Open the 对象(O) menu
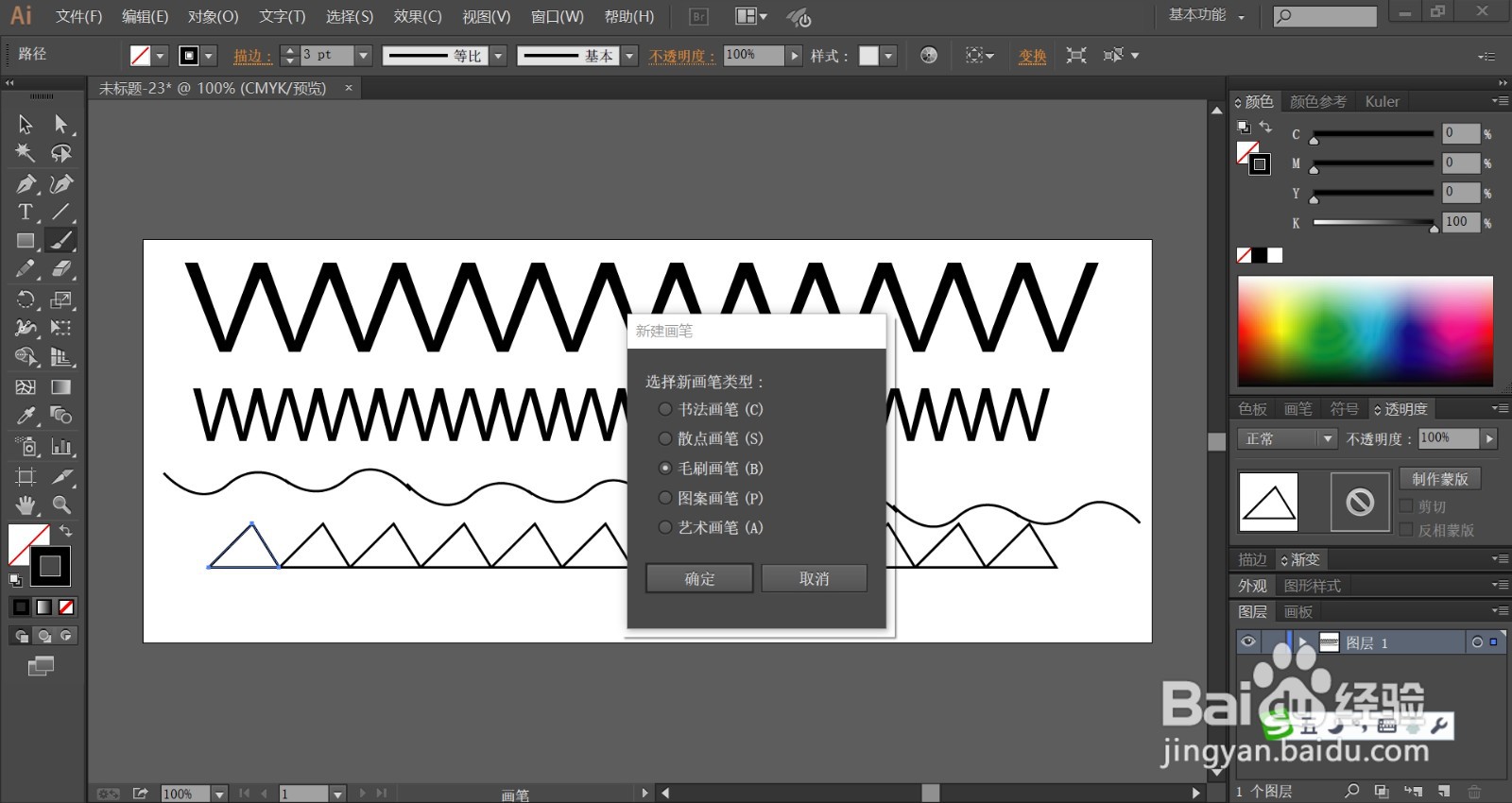 point(213,16)
